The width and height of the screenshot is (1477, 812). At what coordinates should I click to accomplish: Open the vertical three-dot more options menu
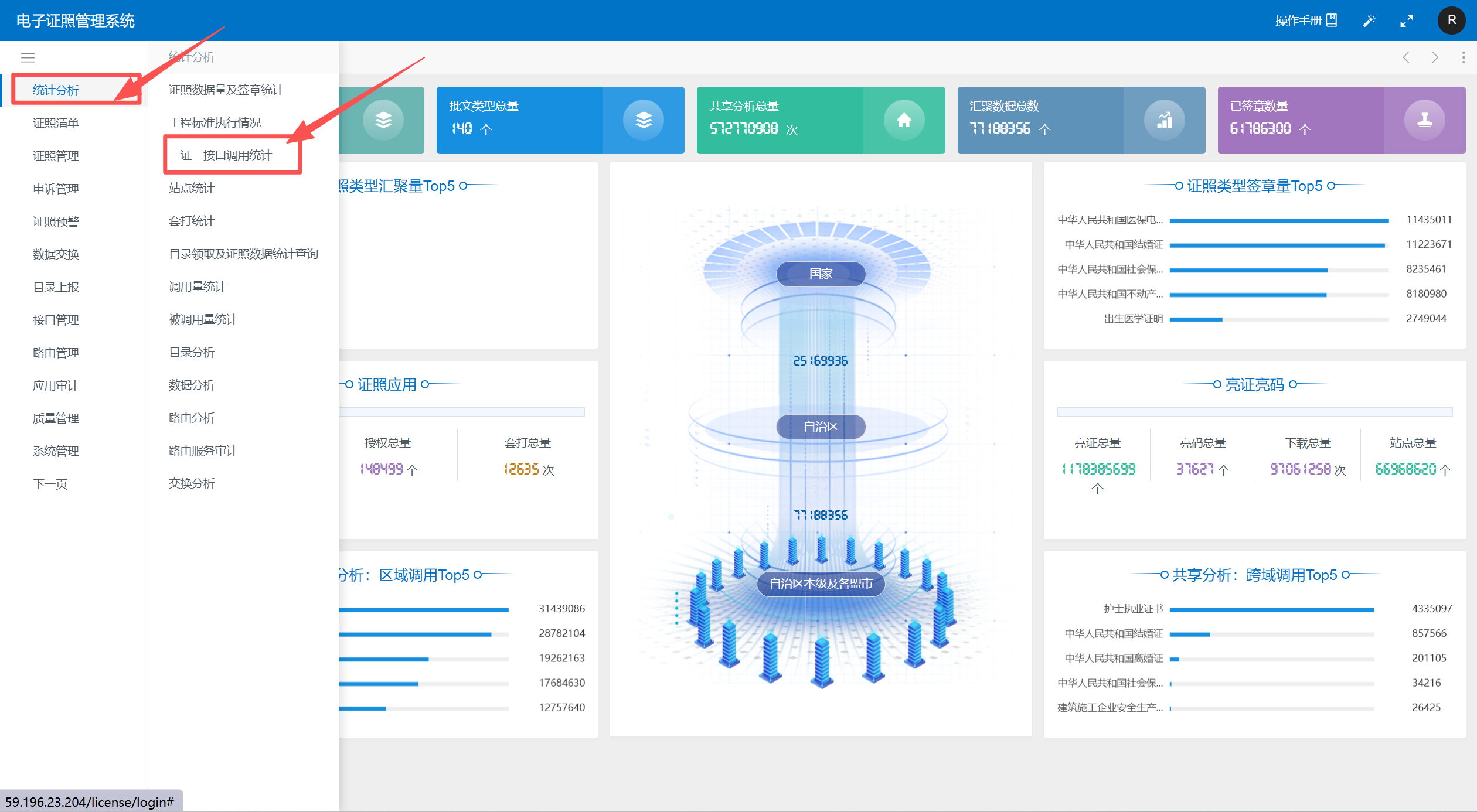[x=1464, y=57]
